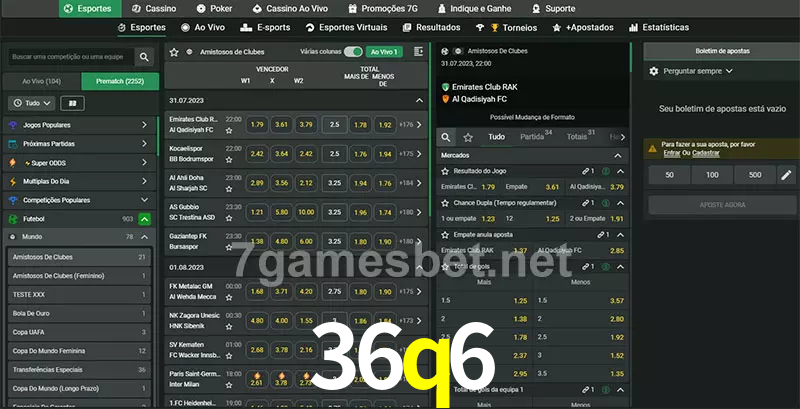This screenshot has width=800, height=409.
Task: Open Copa Do Mundo Feminina league
Action: coord(79,351)
